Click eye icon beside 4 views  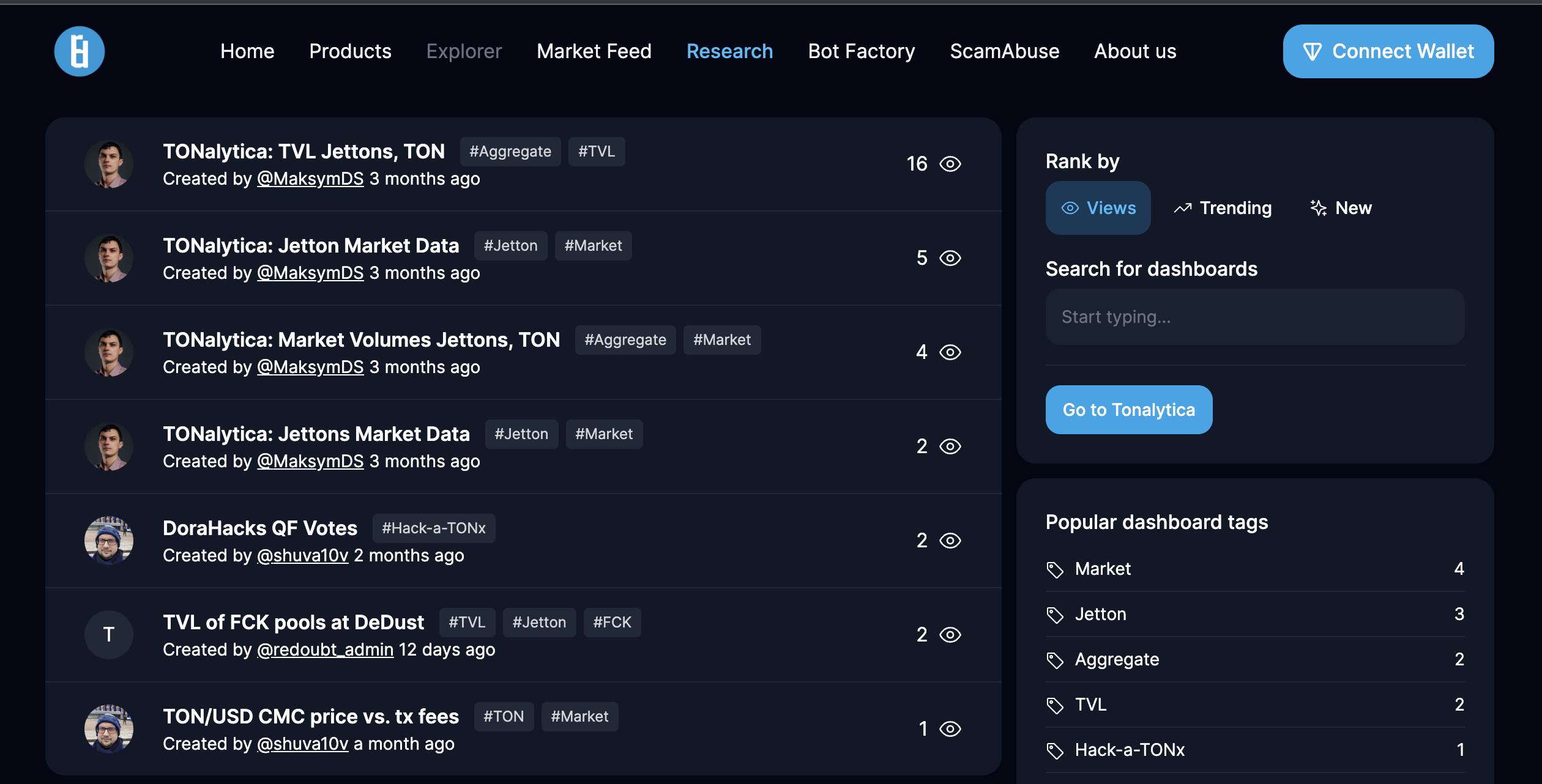click(950, 352)
